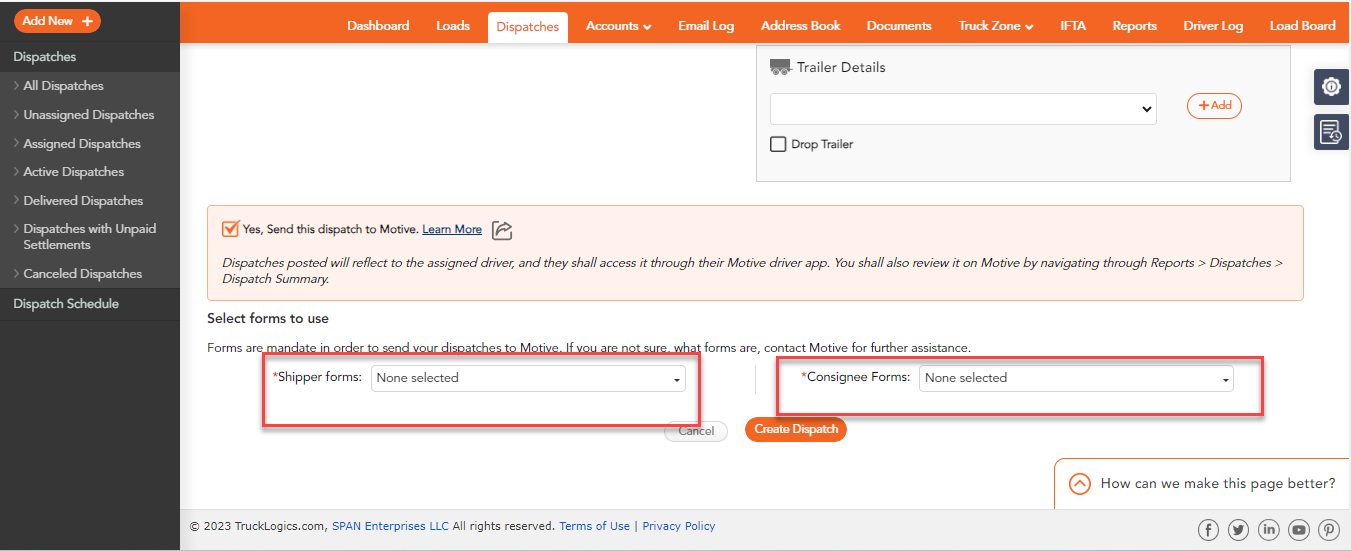Image resolution: width=1351 pixels, height=551 pixels.
Task: Go to the Dashboard tab
Action: tap(378, 26)
